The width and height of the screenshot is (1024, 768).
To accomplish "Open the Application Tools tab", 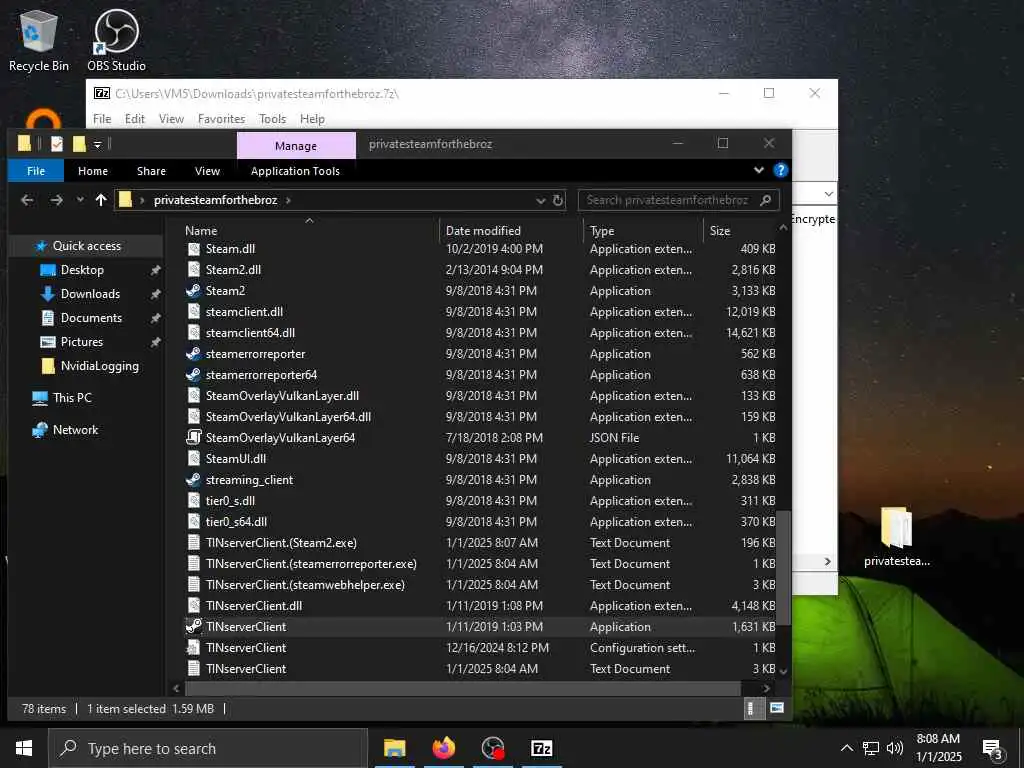I will [x=295, y=171].
